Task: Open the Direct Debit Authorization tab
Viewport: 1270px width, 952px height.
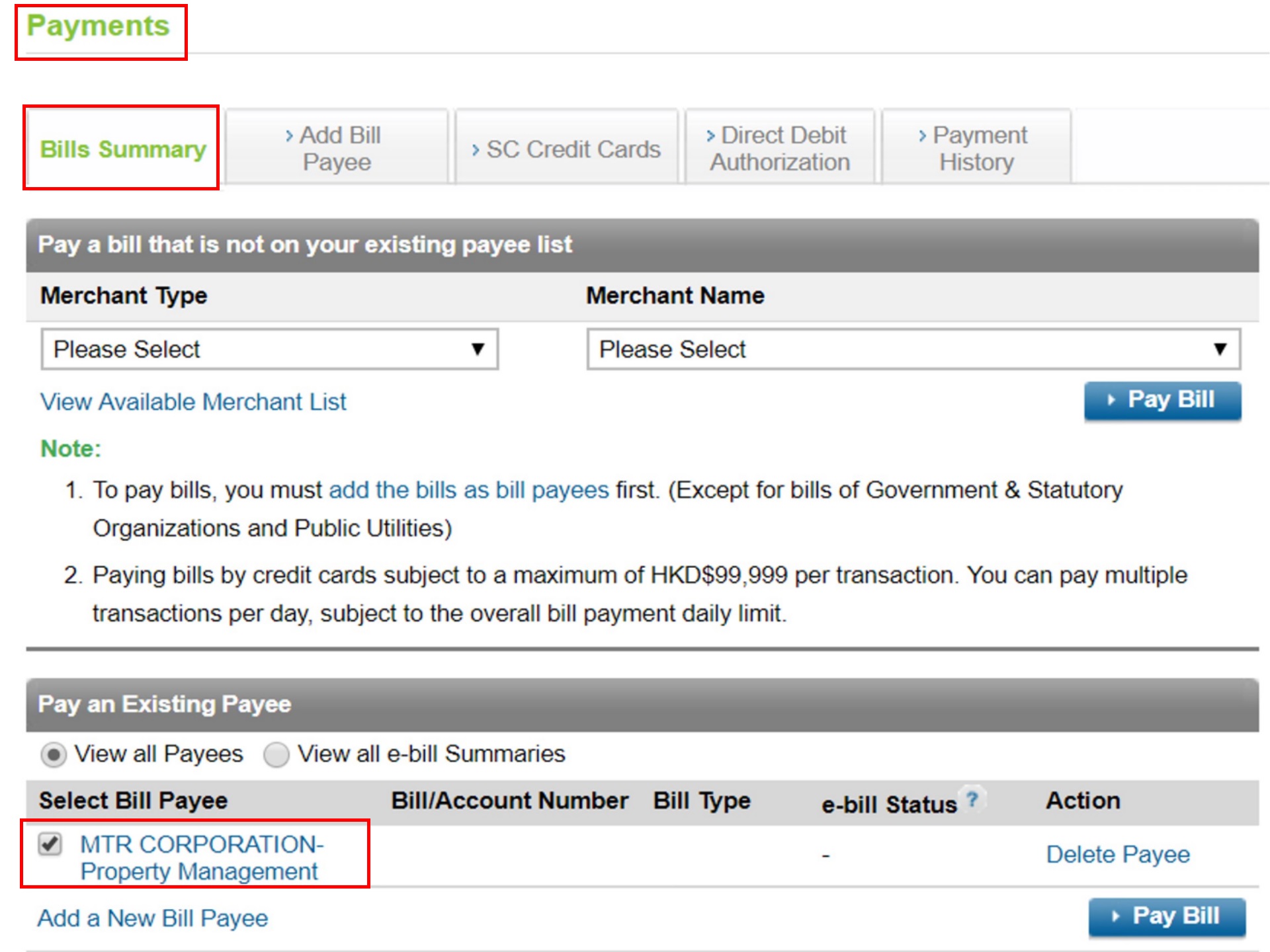Action: click(x=779, y=148)
